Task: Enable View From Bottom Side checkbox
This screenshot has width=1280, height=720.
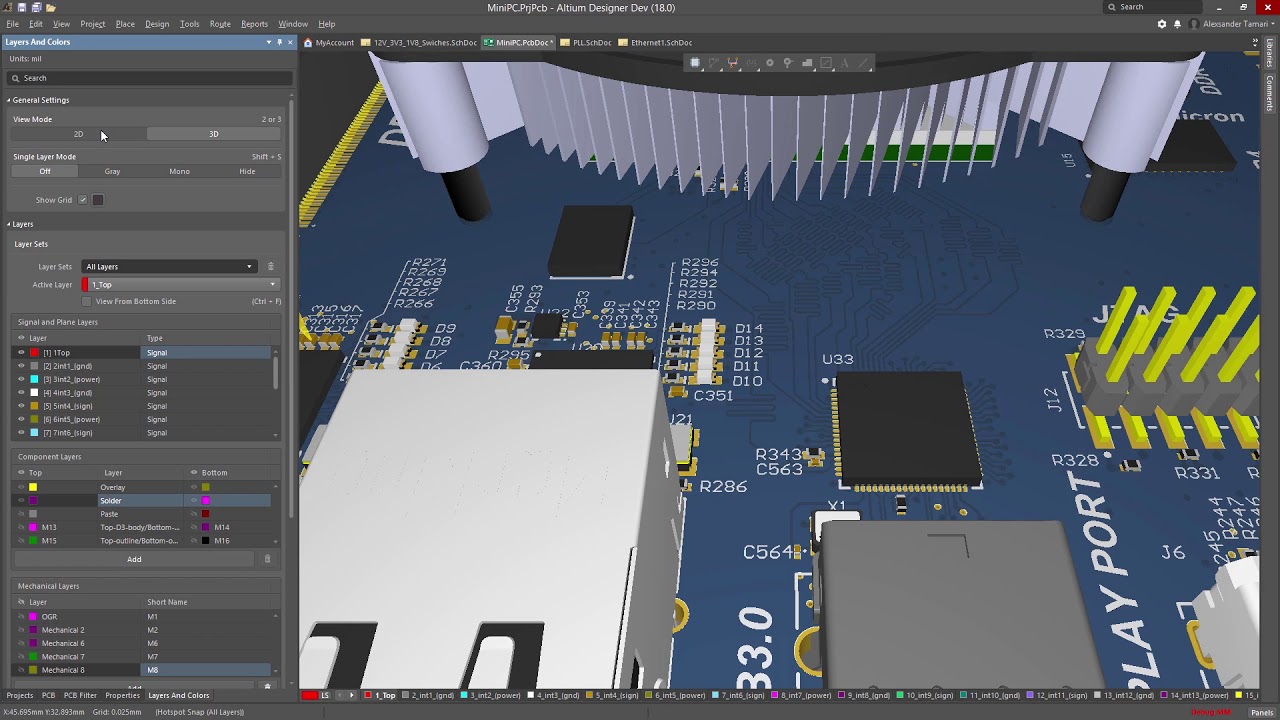Action: pyautogui.click(x=87, y=301)
